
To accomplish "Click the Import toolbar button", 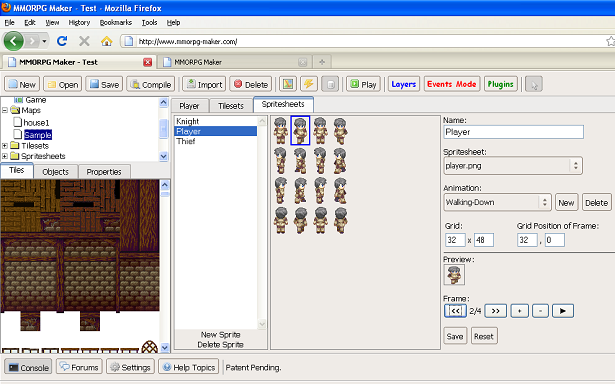I will click(204, 84).
